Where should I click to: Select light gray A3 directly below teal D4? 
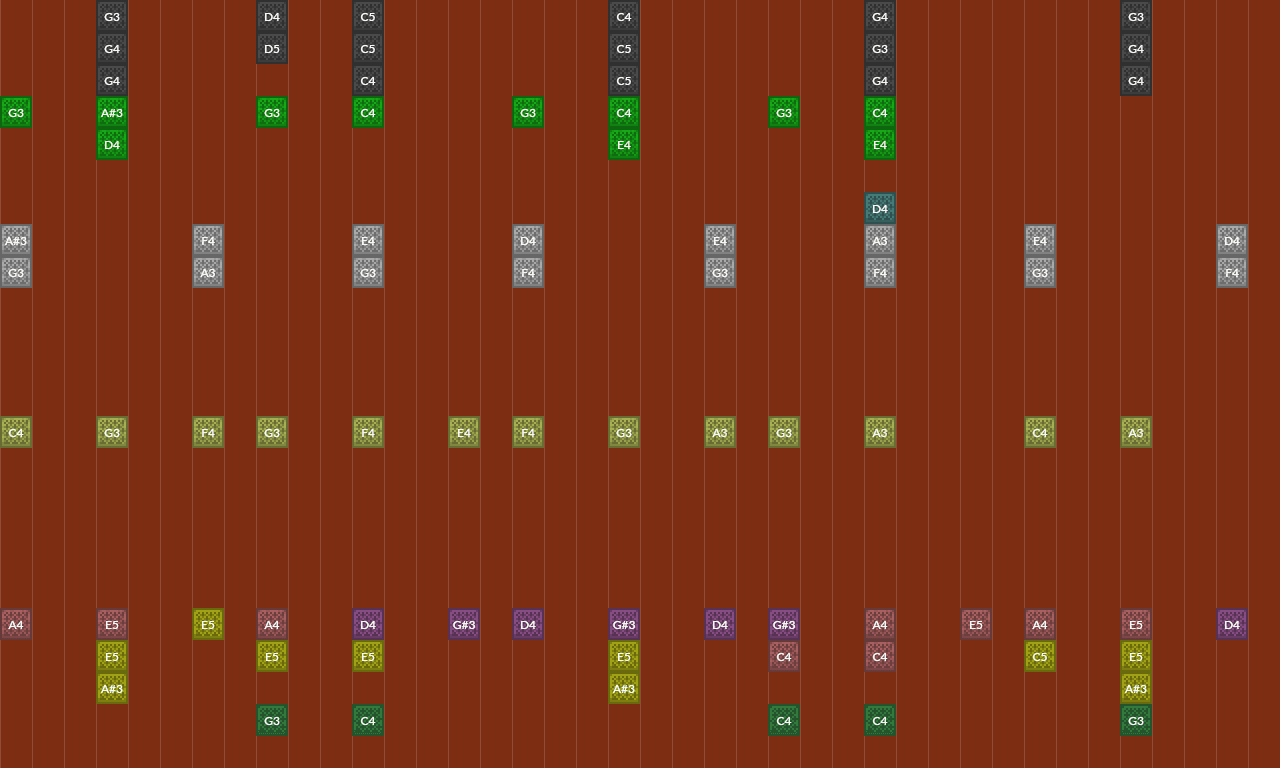click(880, 241)
